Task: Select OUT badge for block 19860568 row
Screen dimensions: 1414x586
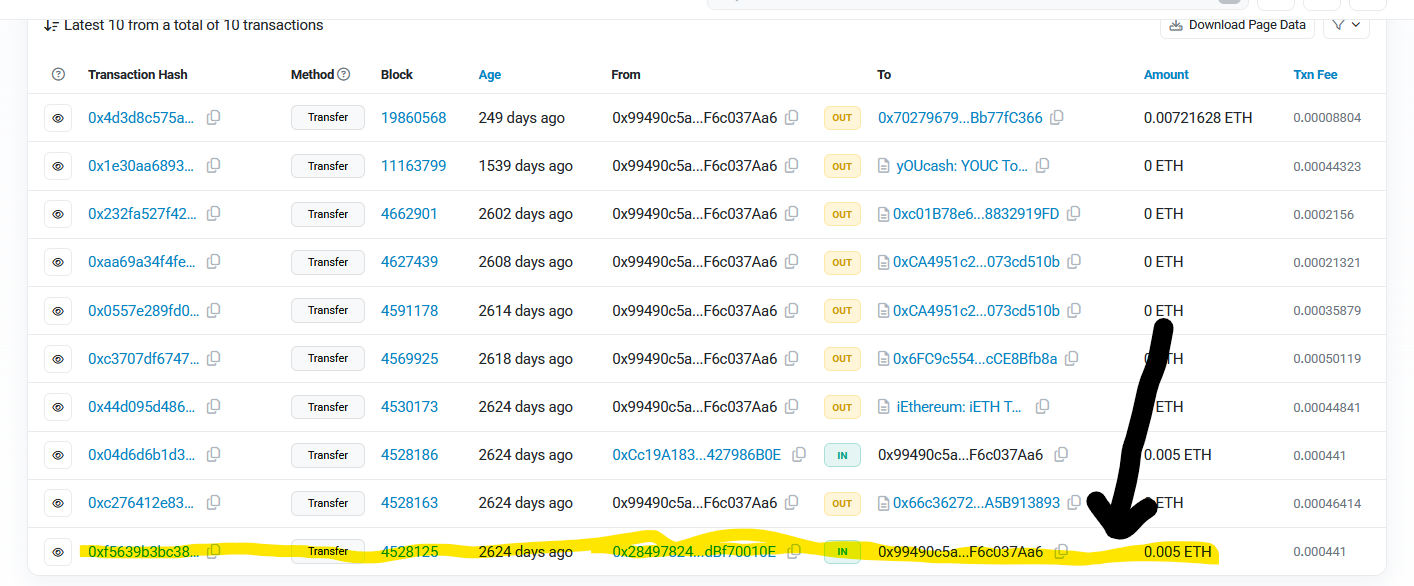Action: pos(842,118)
